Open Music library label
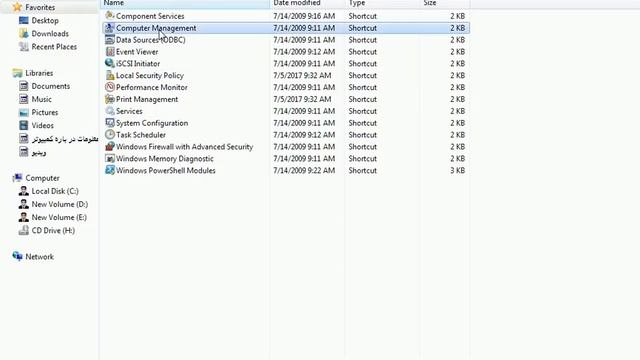The image size is (640, 360). [x=41, y=99]
